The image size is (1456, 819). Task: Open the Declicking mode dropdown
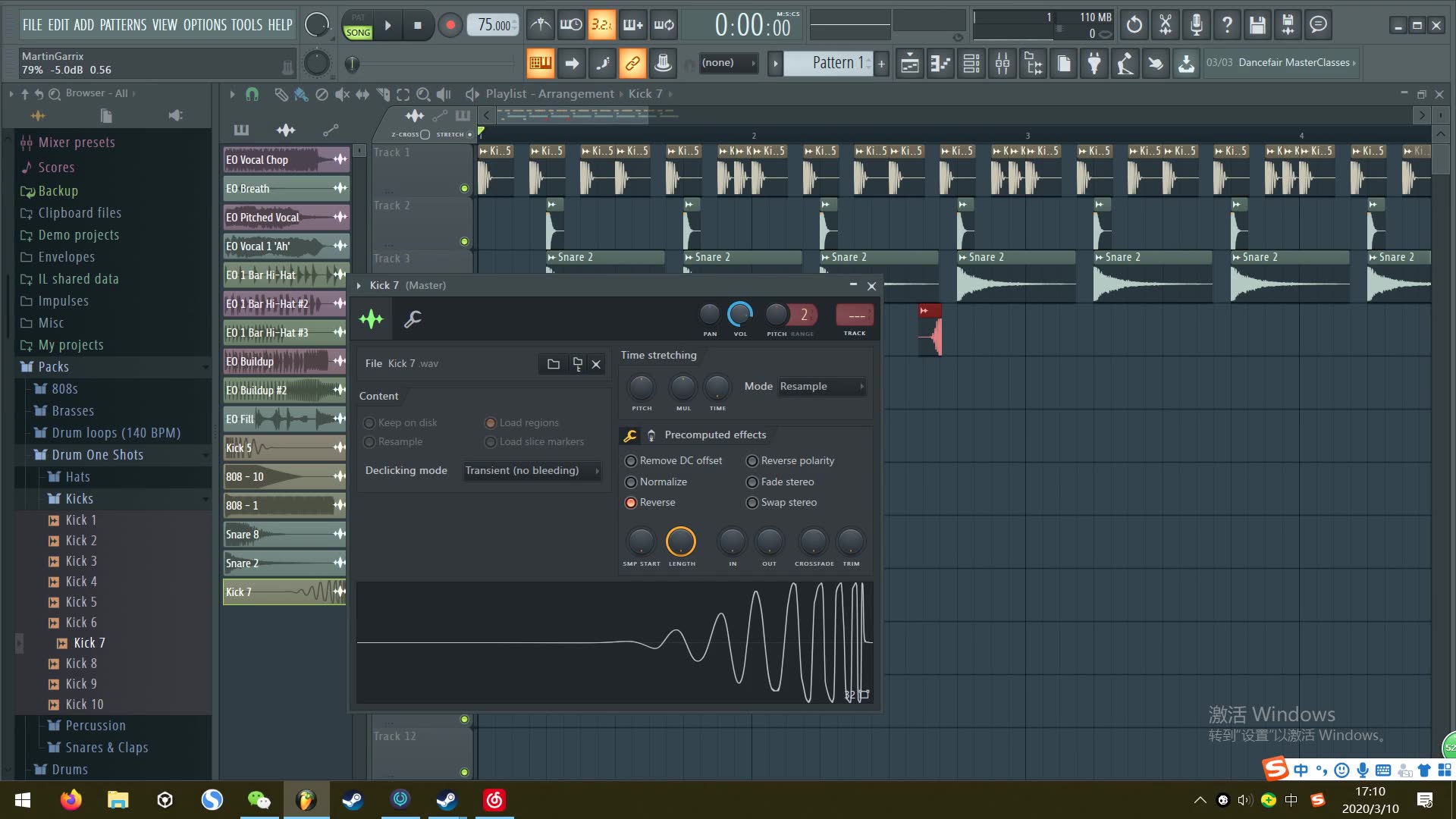point(532,471)
